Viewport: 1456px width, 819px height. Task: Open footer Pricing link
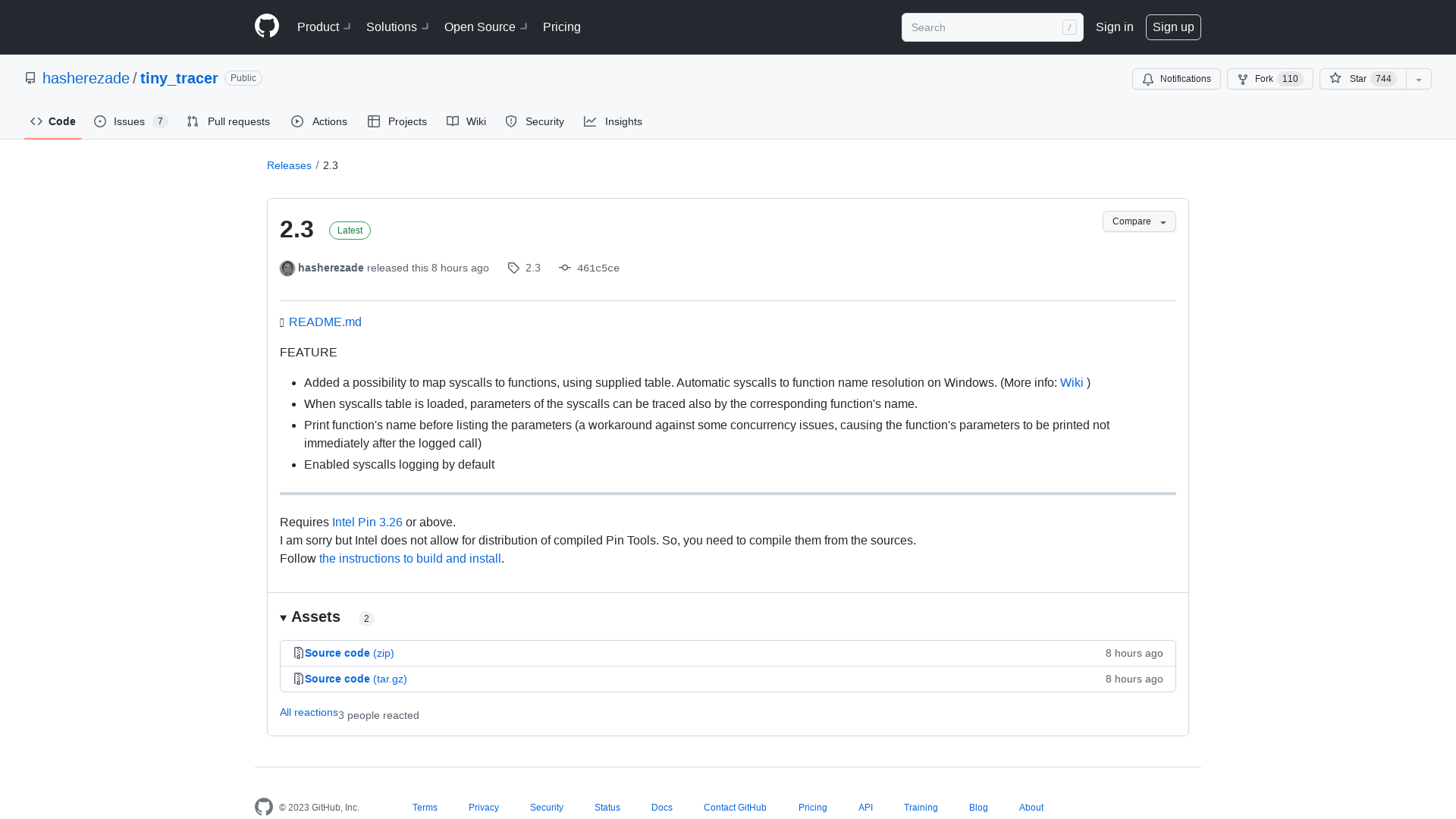[x=813, y=808]
